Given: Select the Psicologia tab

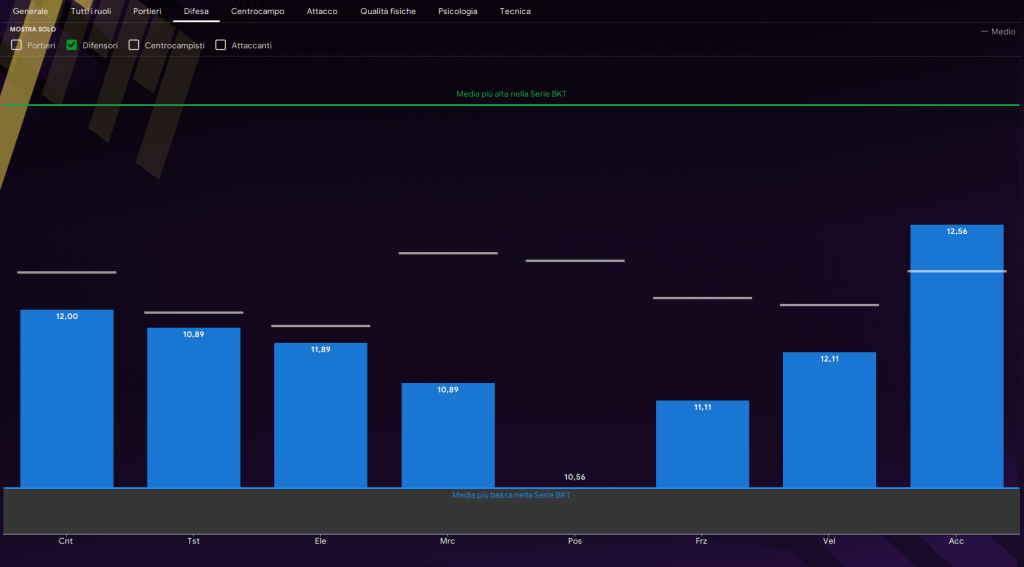Looking at the screenshot, I should (x=458, y=11).
